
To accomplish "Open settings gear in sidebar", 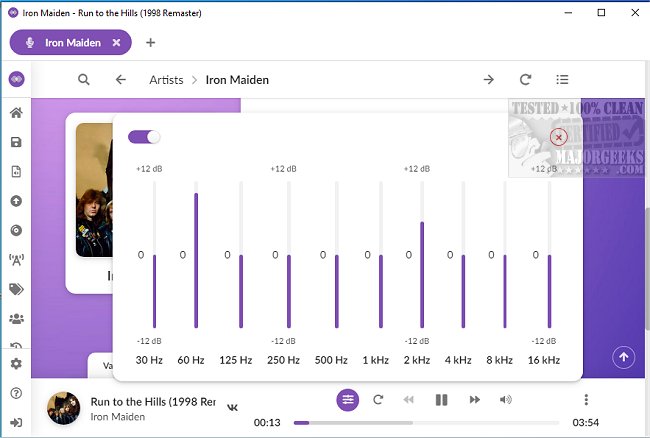I will pos(16,364).
